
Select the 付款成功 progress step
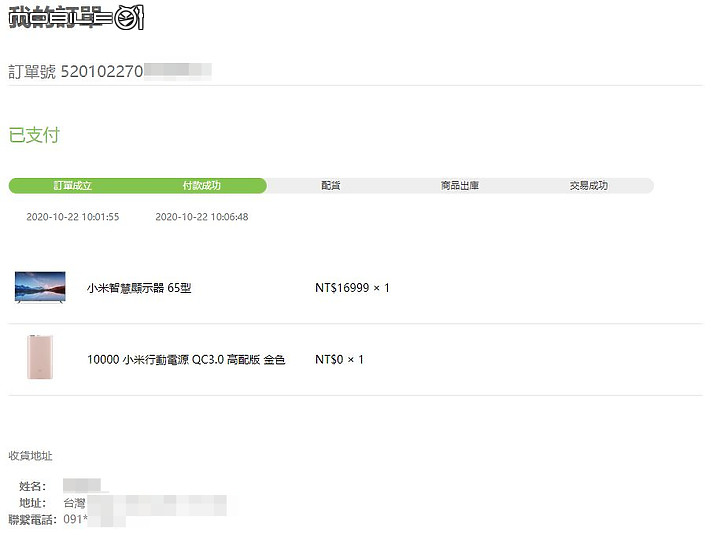(202, 185)
